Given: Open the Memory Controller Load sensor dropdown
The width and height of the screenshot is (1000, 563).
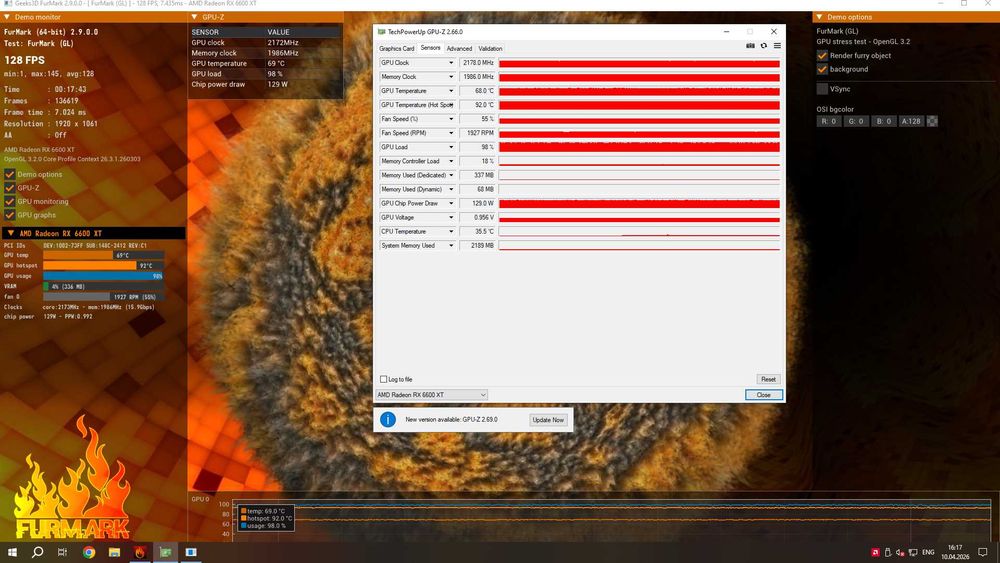Looking at the screenshot, I should [x=451, y=161].
